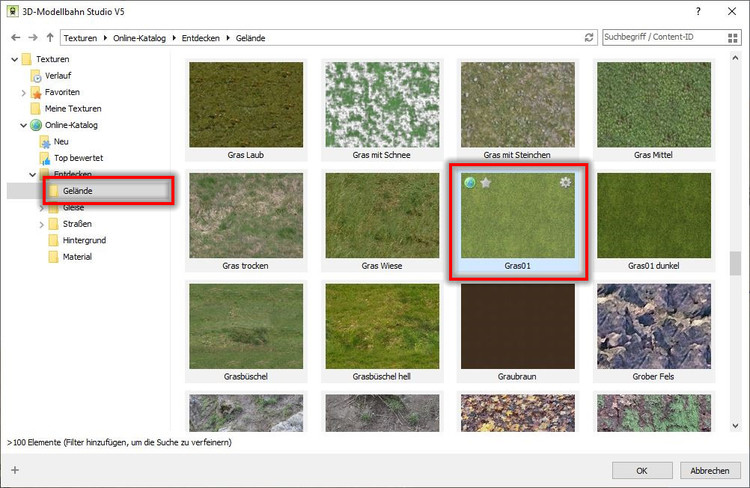Select Texturen in the breadcrumb path
750x488 pixels.
point(82,37)
